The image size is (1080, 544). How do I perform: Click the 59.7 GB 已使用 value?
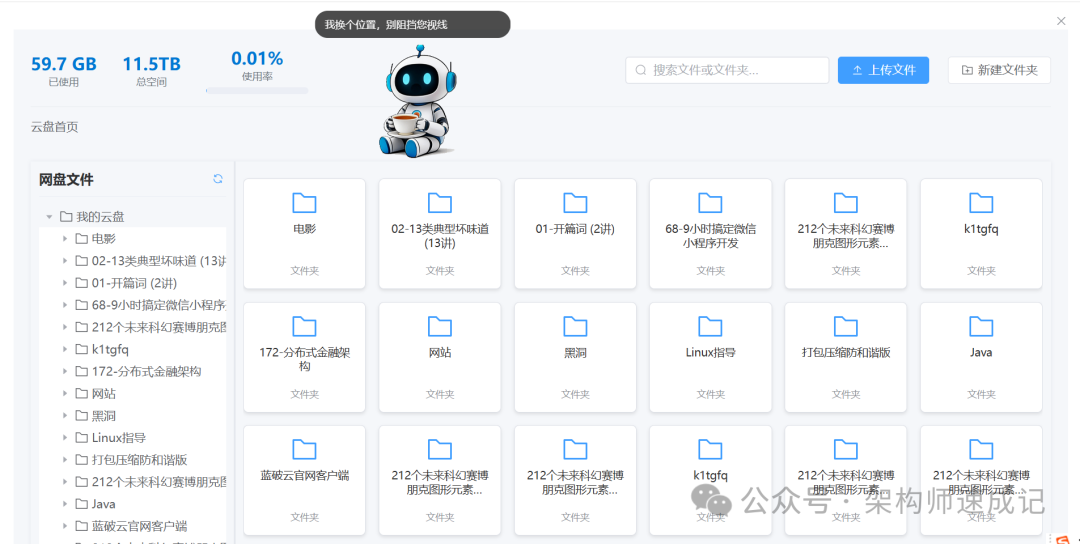[63, 64]
